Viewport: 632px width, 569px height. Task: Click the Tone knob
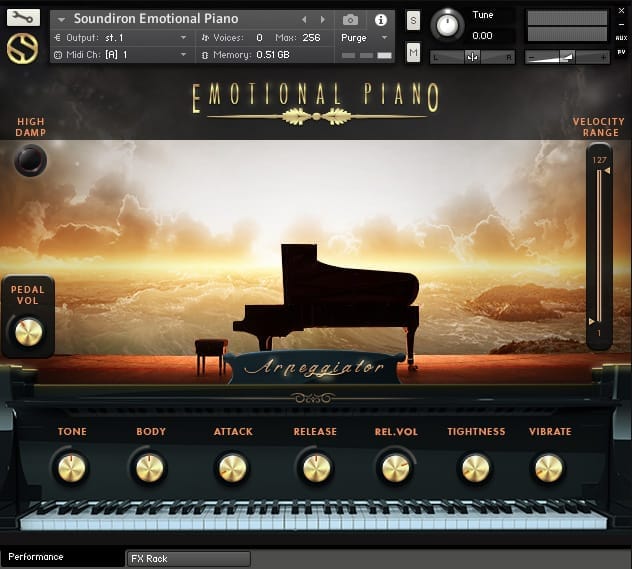[72, 467]
